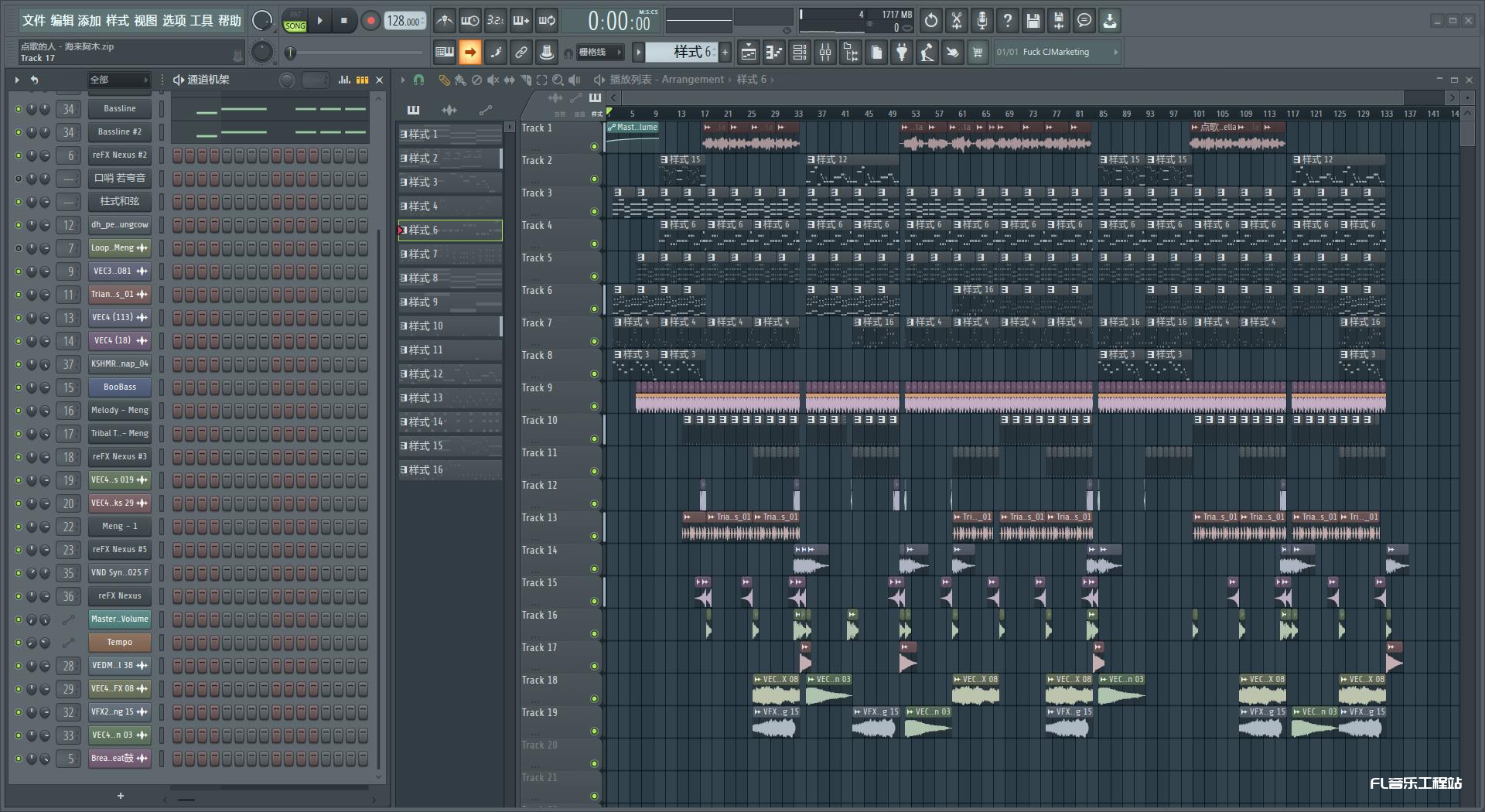The width and height of the screenshot is (1485, 812).
Task: Close the channel rack with X
Action: coord(380,80)
